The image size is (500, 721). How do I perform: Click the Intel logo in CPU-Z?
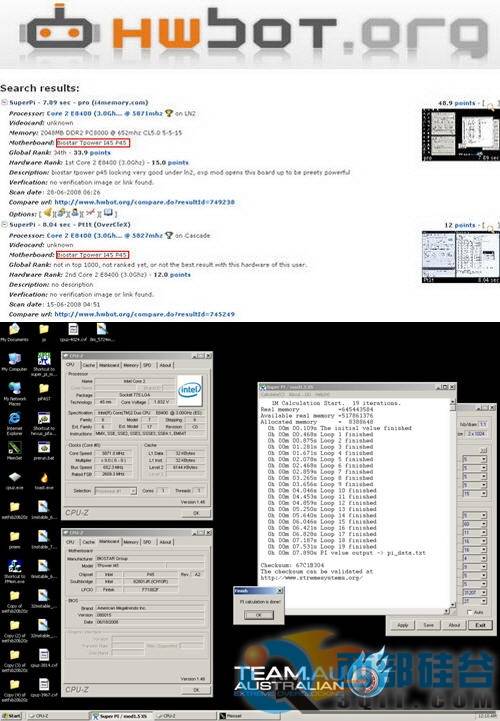(x=190, y=390)
